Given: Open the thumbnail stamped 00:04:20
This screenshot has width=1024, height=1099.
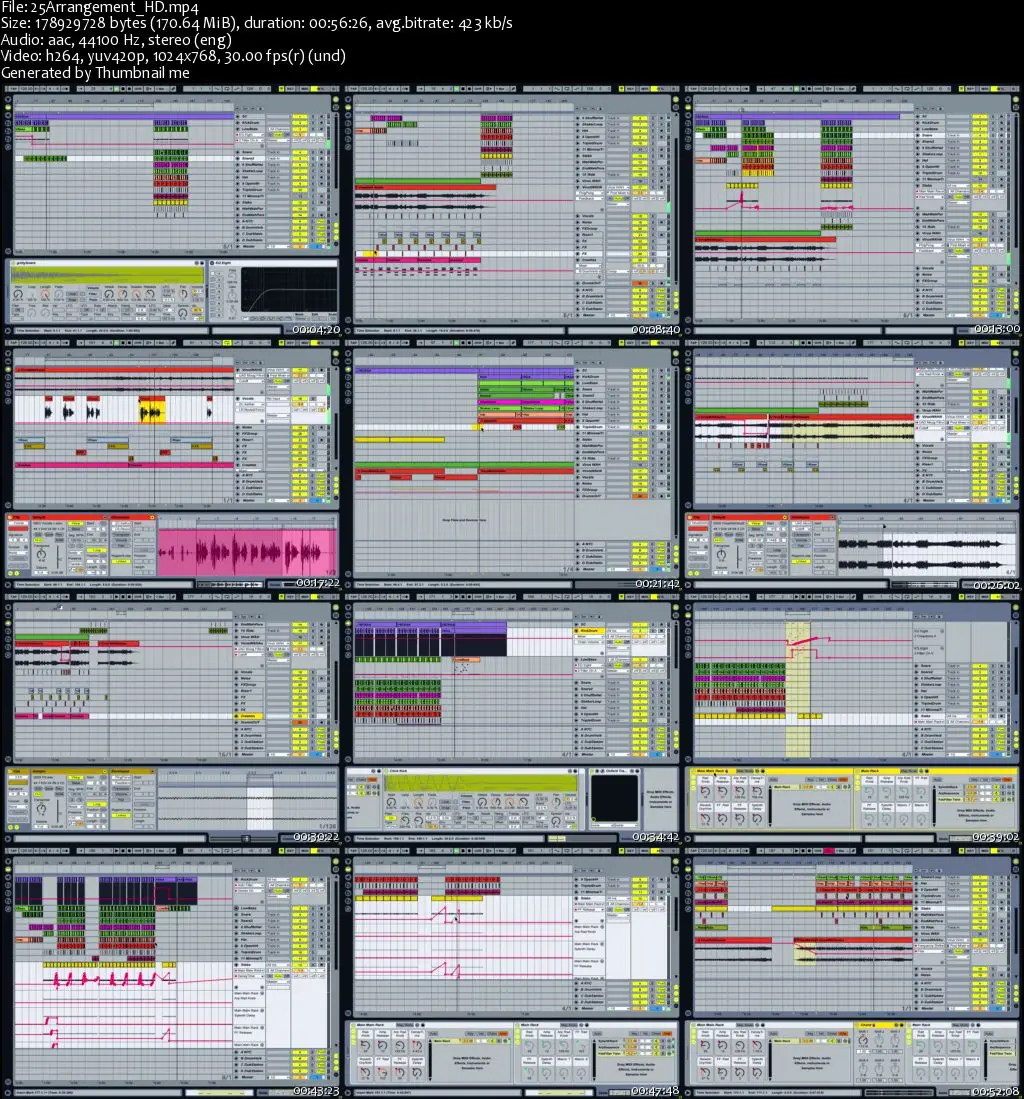Looking at the screenshot, I should click(x=172, y=210).
